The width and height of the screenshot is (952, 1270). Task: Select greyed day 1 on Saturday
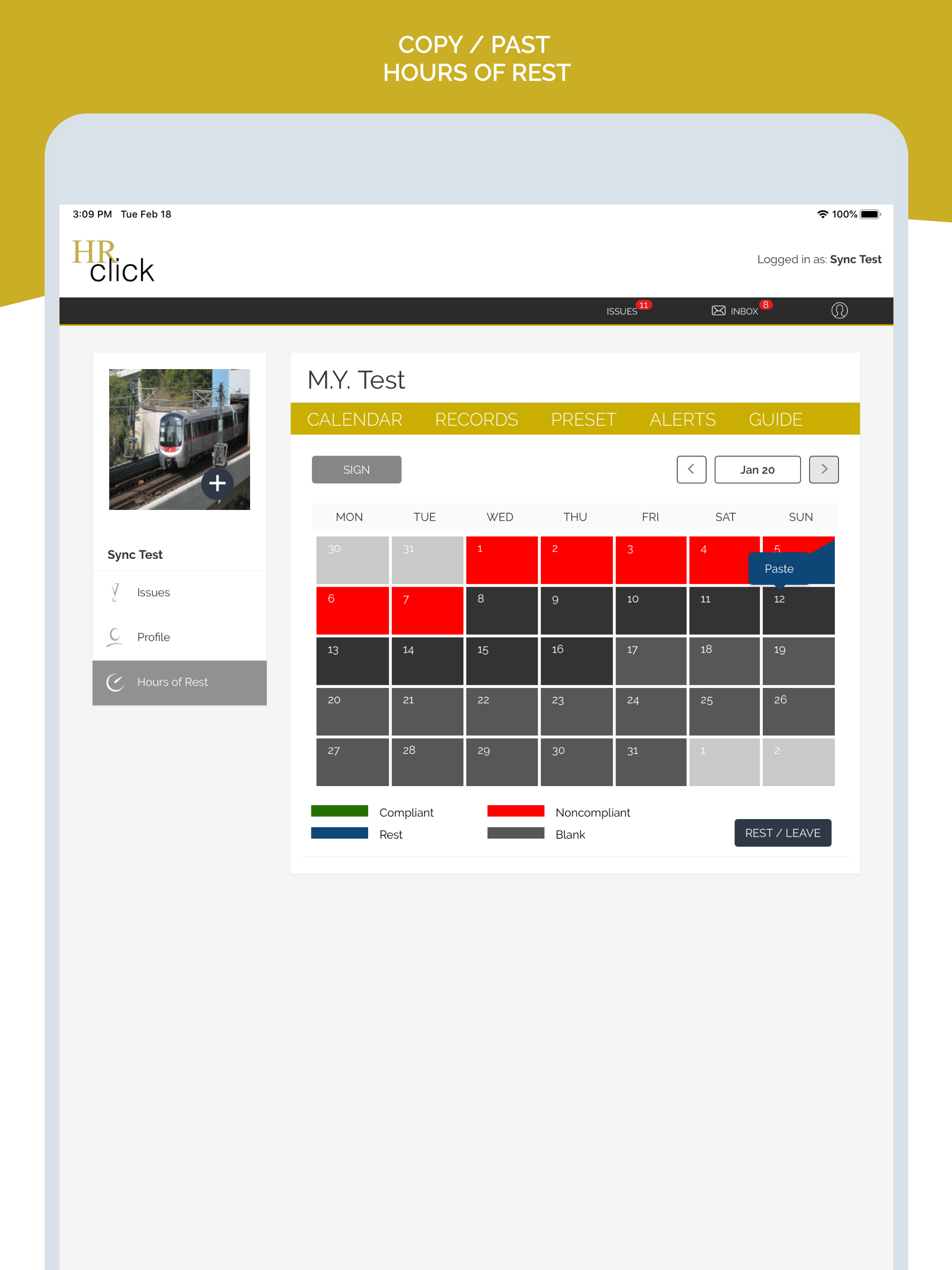pyautogui.click(x=724, y=762)
